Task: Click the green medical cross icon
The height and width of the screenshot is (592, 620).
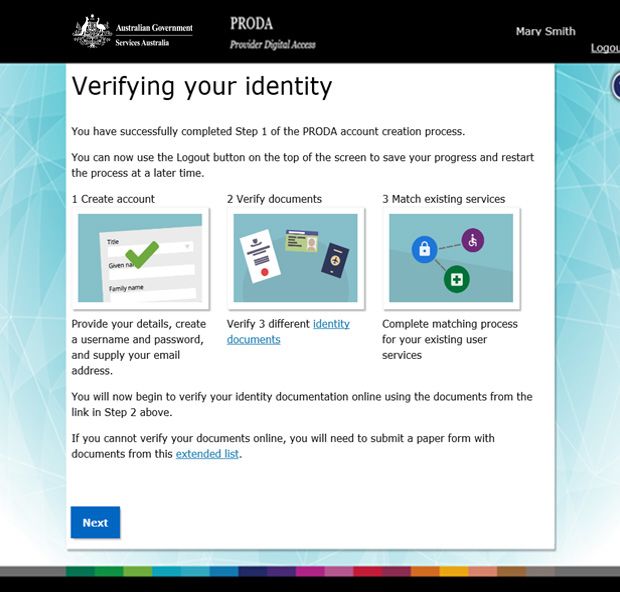Action: [457, 279]
